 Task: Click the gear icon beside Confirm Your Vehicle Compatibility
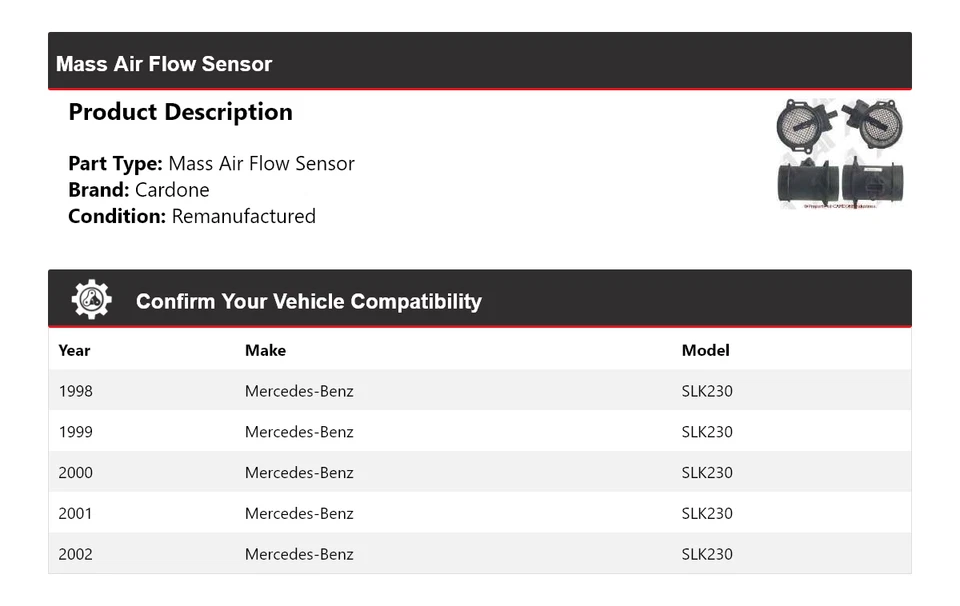click(91, 300)
